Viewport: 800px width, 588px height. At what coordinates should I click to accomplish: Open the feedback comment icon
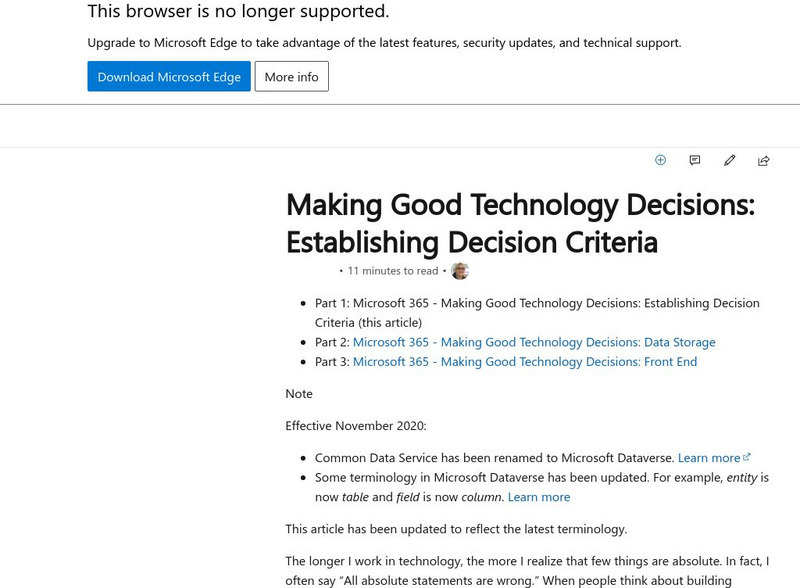point(695,160)
